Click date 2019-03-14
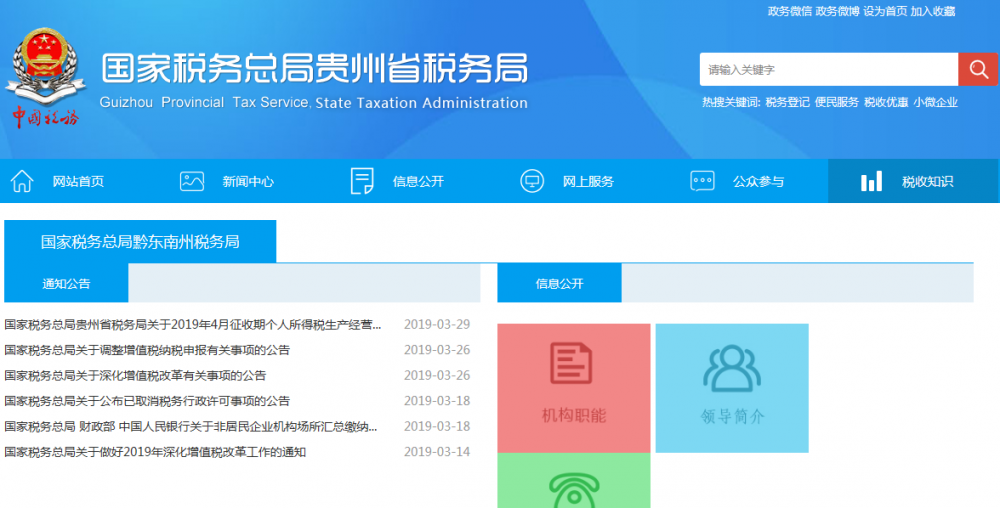This screenshot has width=1000, height=508. click(x=437, y=452)
